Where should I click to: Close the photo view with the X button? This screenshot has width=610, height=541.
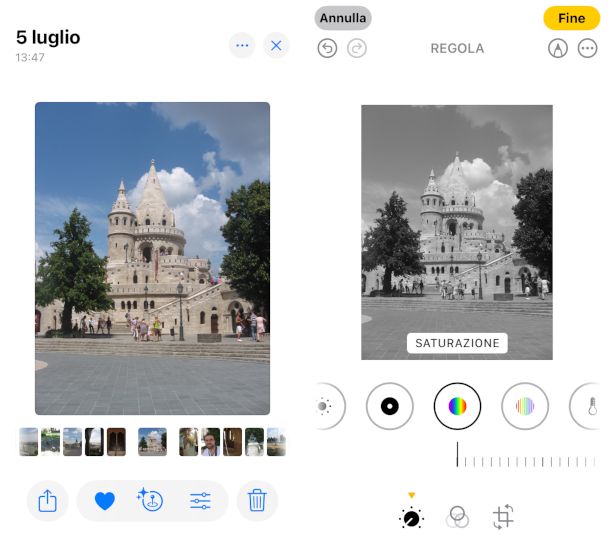(276, 46)
